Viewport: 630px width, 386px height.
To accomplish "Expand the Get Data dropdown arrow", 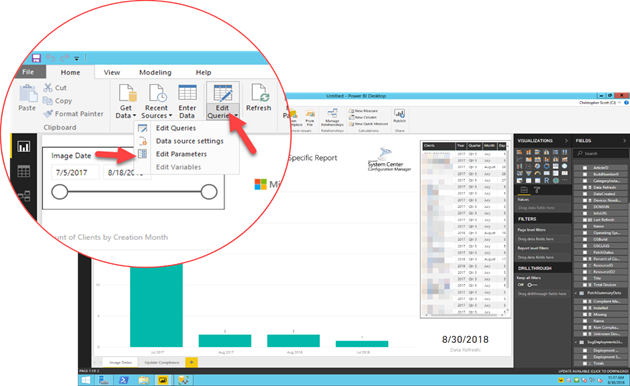I will click(134, 116).
